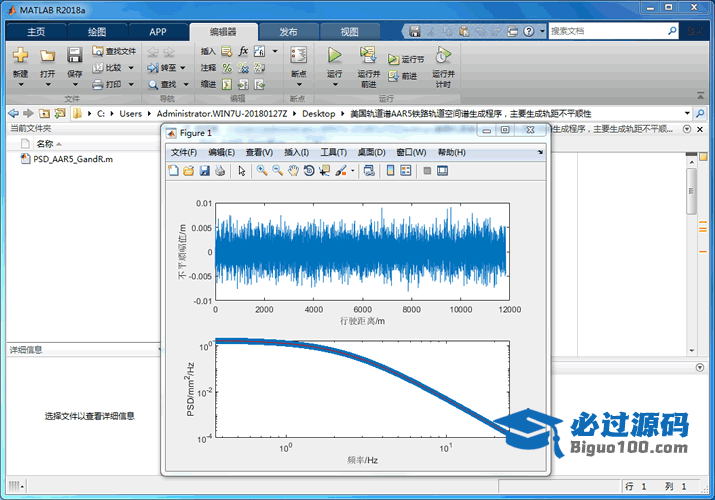Click the Print figure icon
This screenshot has width=715, height=500.
tap(219, 171)
